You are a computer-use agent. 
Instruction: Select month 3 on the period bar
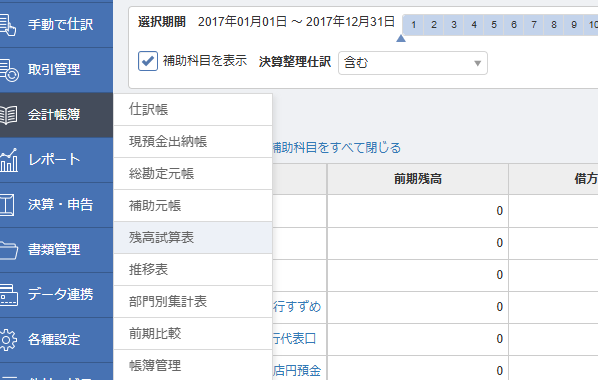point(453,25)
